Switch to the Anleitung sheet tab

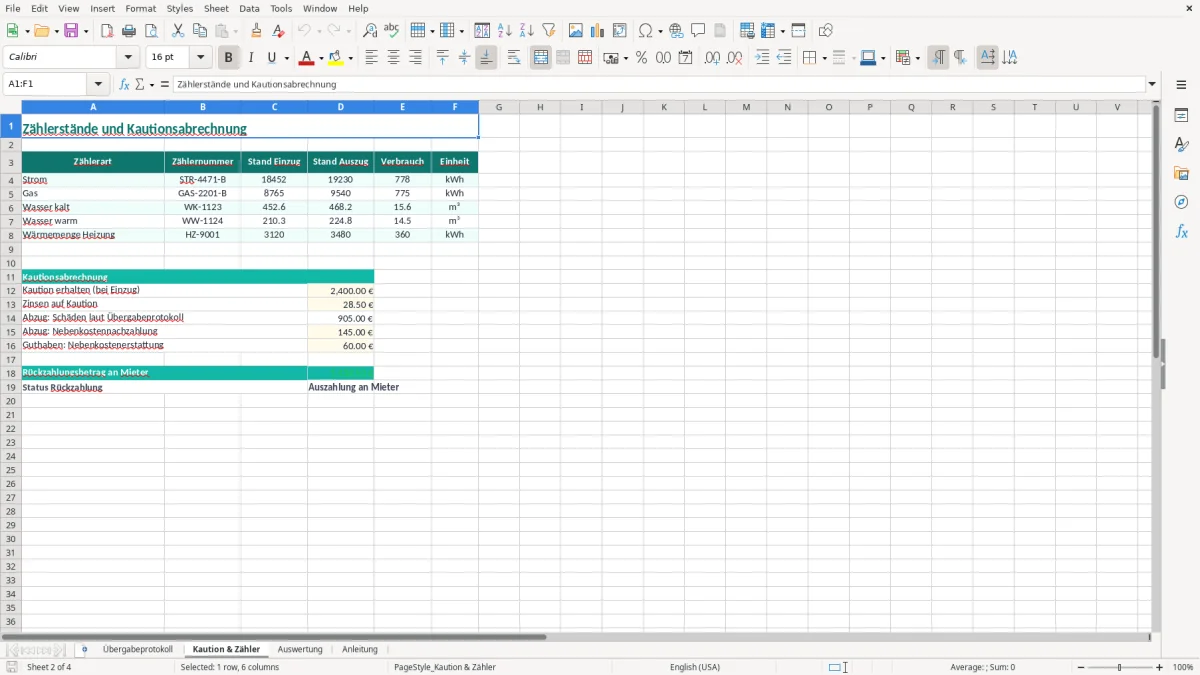coord(360,649)
